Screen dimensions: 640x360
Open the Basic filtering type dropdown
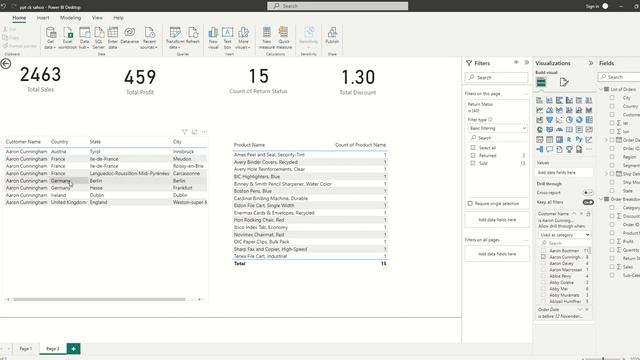(x=498, y=128)
